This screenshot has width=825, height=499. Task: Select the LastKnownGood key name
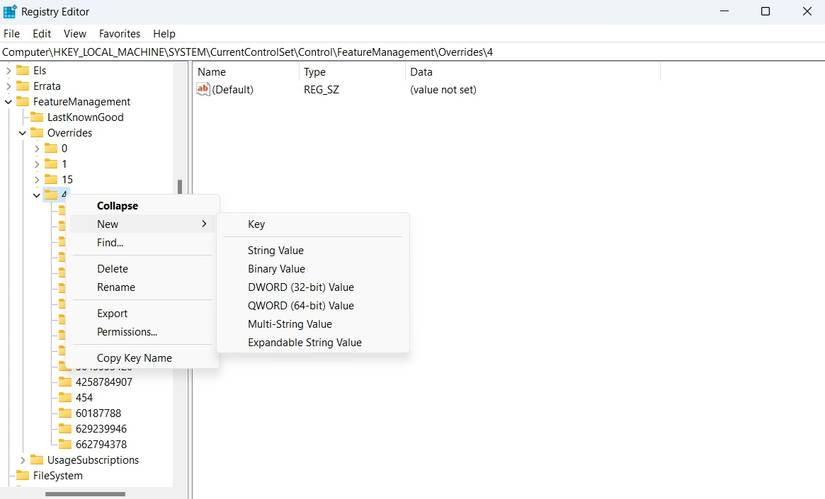[x=85, y=117]
